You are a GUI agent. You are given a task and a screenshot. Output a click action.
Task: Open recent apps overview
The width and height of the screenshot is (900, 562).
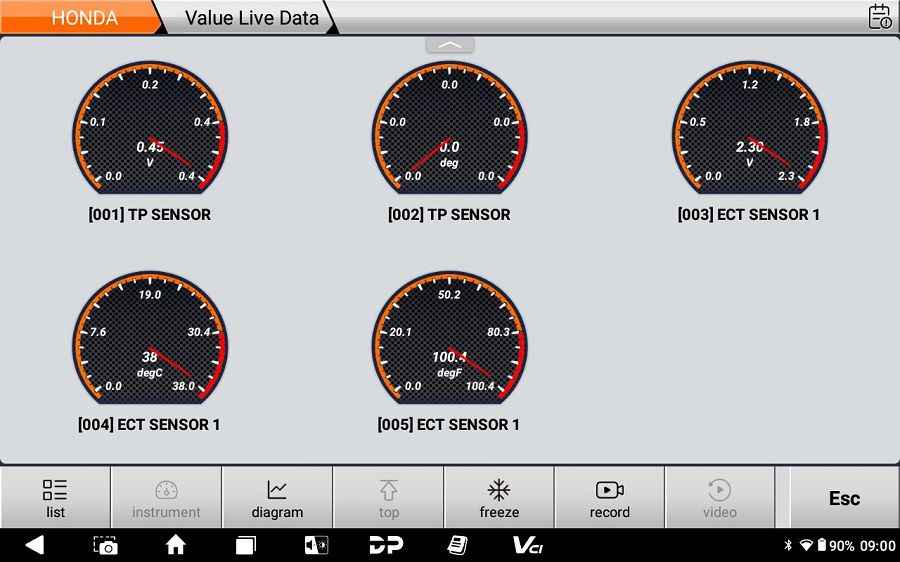[246, 545]
